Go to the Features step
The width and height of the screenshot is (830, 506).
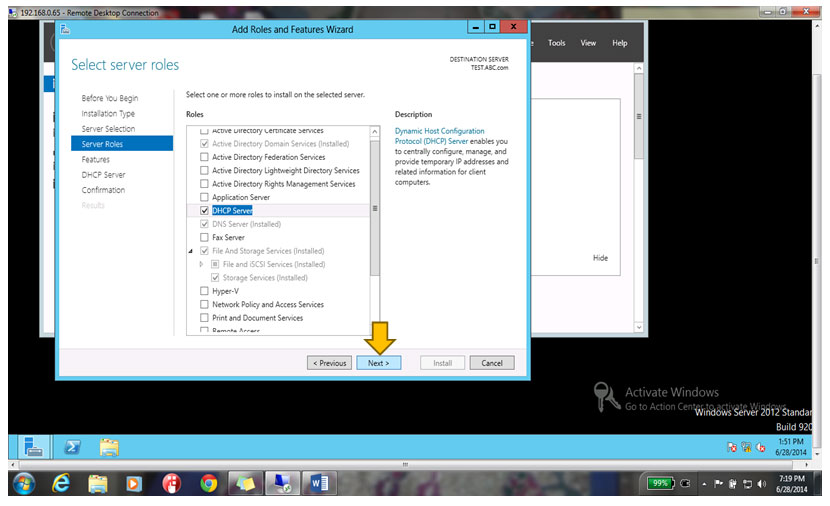pyautogui.click(x=95, y=159)
